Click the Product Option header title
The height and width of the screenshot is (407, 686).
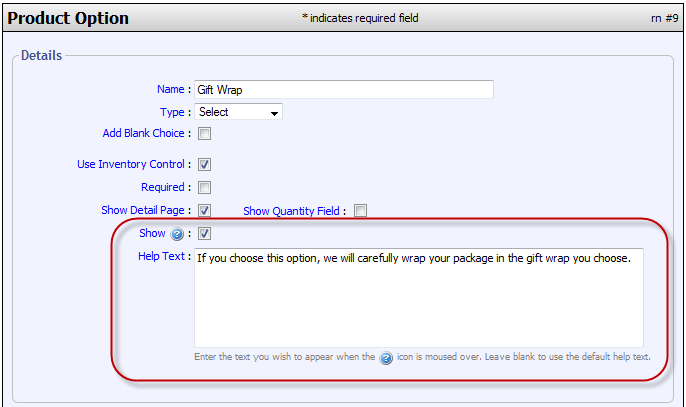click(x=68, y=18)
